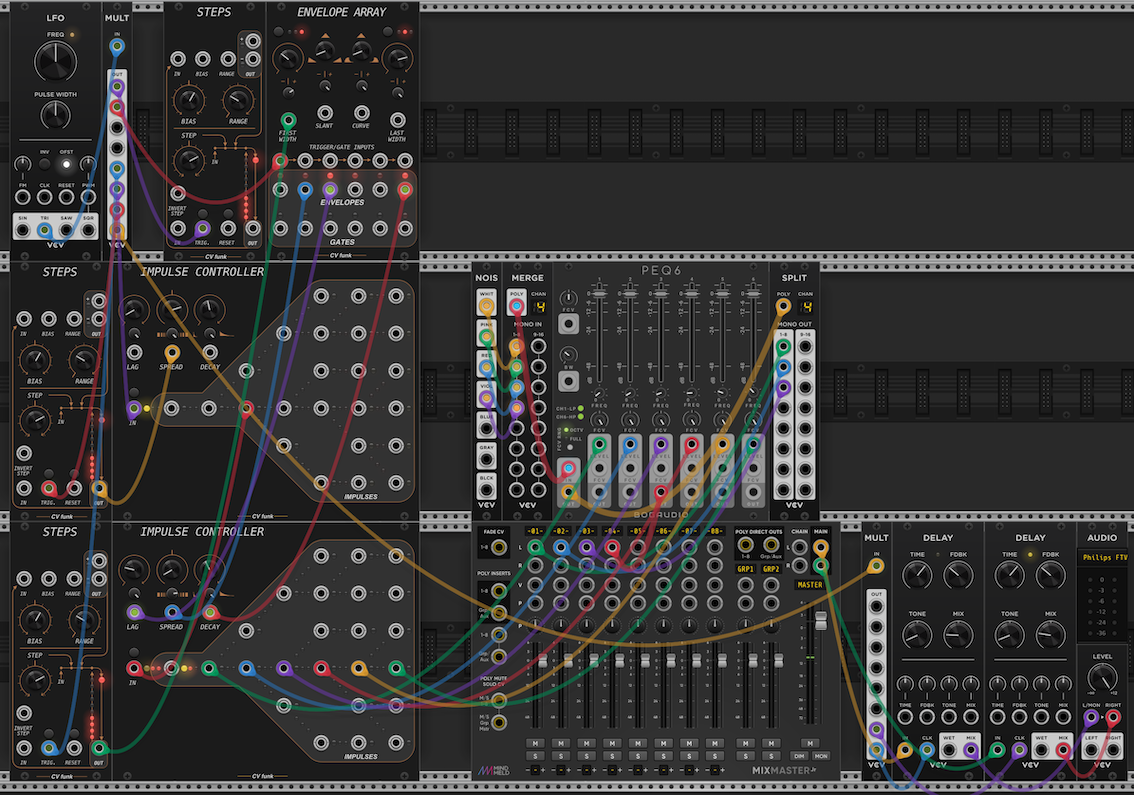Click the left DELAY TIME knob
Viewport: 1134px width, 795px height.
[917, 576]
